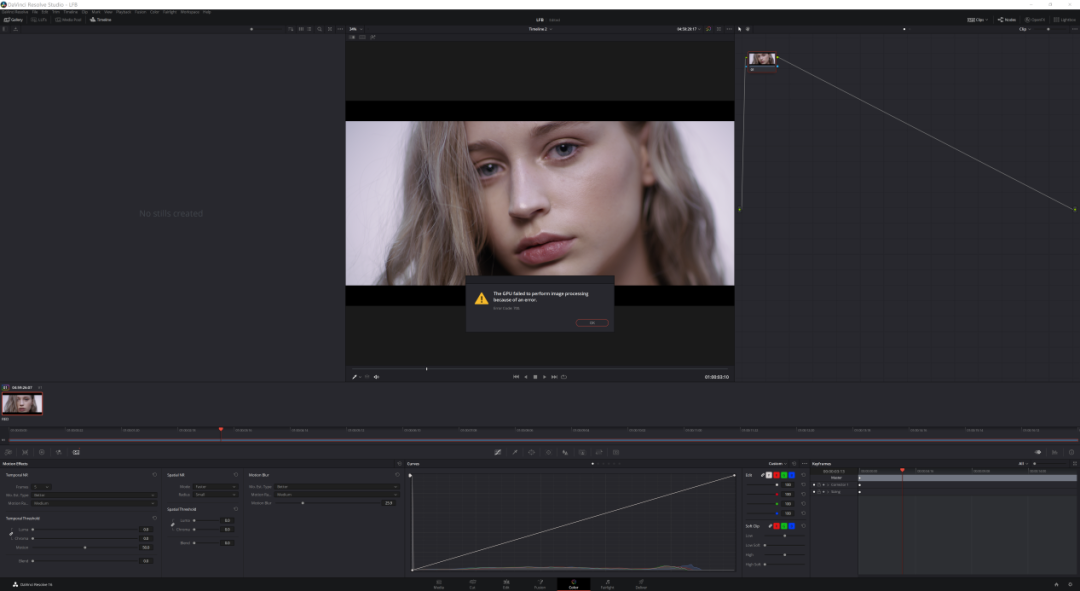Switch to the Fusion page
Screen dimensions: 1080x591
click(540, 584)
